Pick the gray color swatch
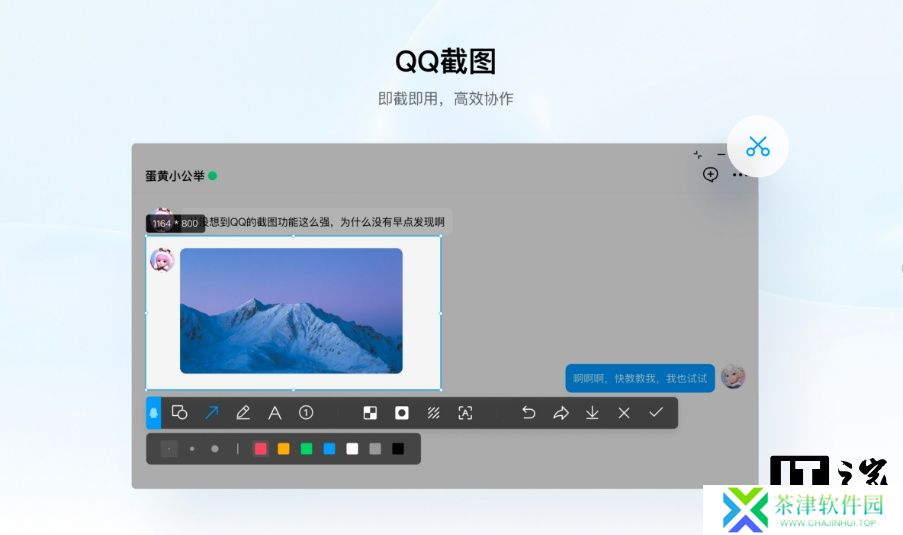Image resolution: width=903 pixels, height=535 pixels. (x=375, y=449)
